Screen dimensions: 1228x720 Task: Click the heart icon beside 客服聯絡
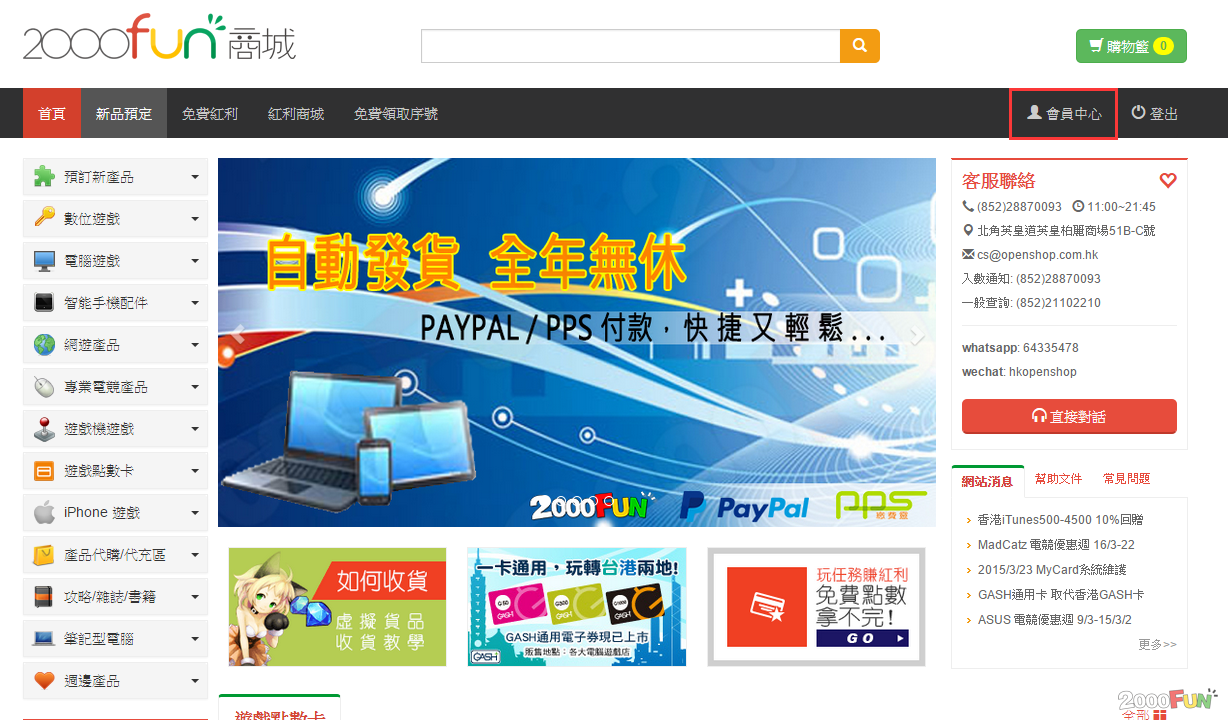tap(1168, 181)
